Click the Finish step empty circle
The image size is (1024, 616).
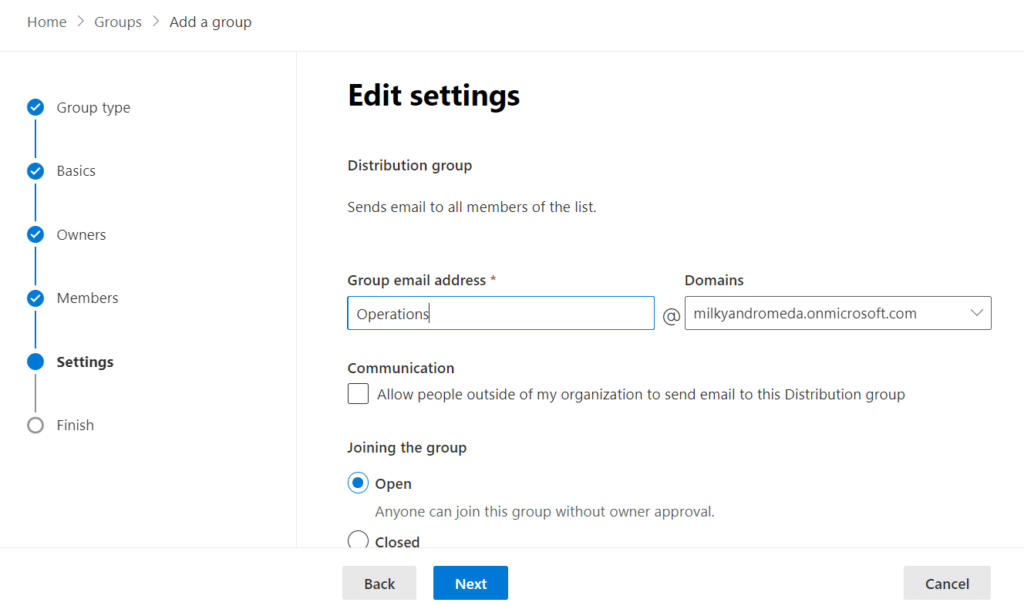[36, 425]
